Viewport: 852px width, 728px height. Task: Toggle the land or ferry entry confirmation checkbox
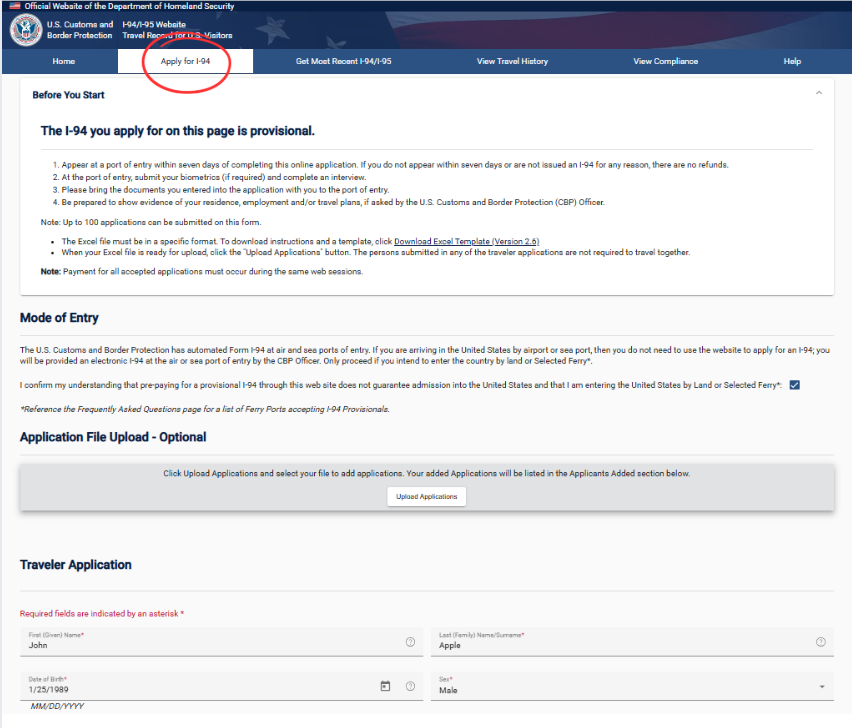(x=794, y=385)
